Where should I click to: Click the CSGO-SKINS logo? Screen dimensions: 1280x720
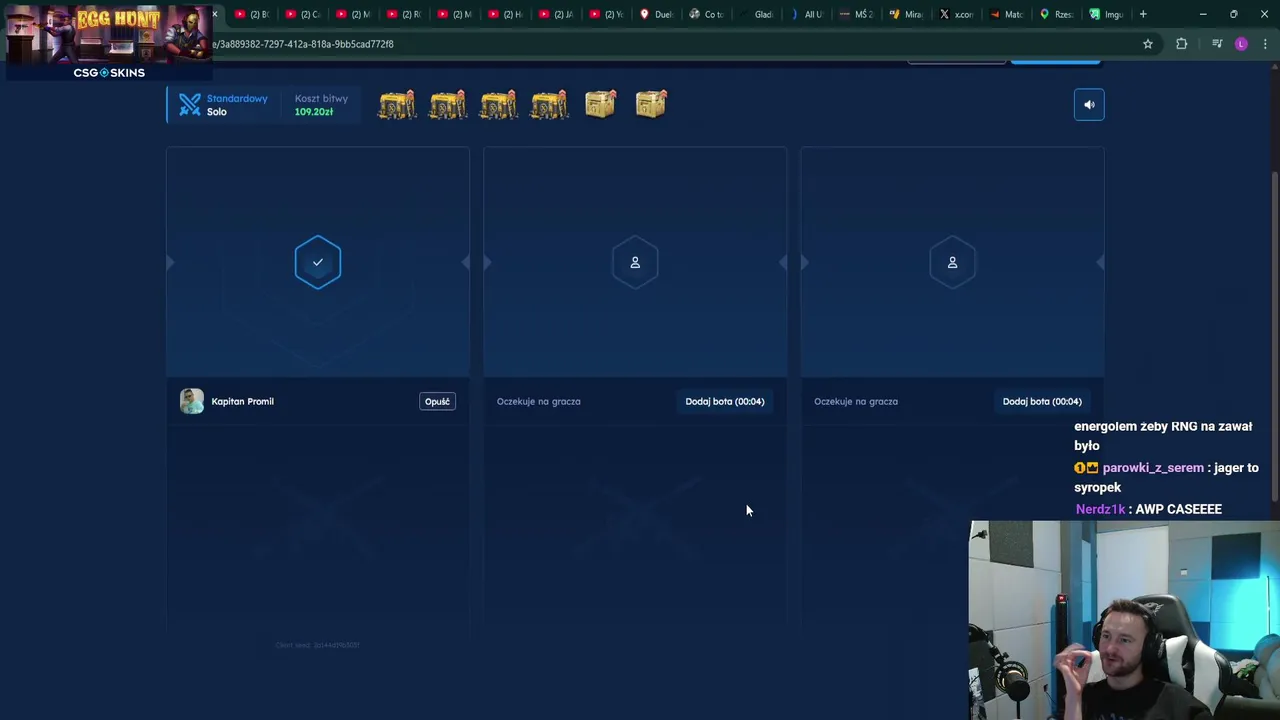click(109, 73)
